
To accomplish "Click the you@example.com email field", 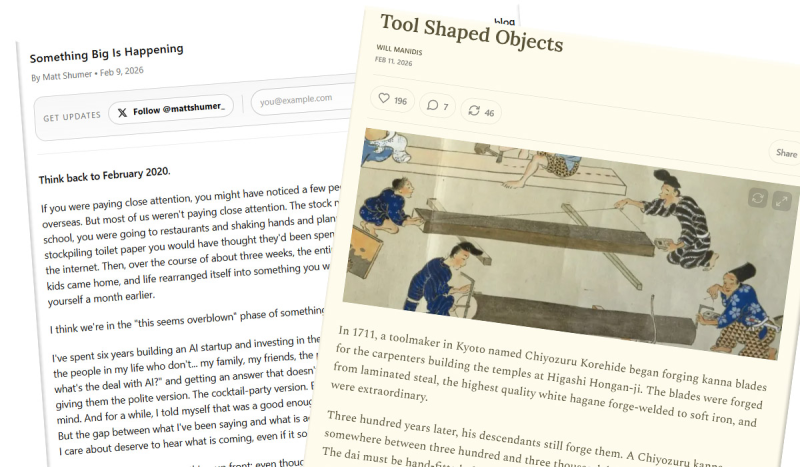I will 303,99.
